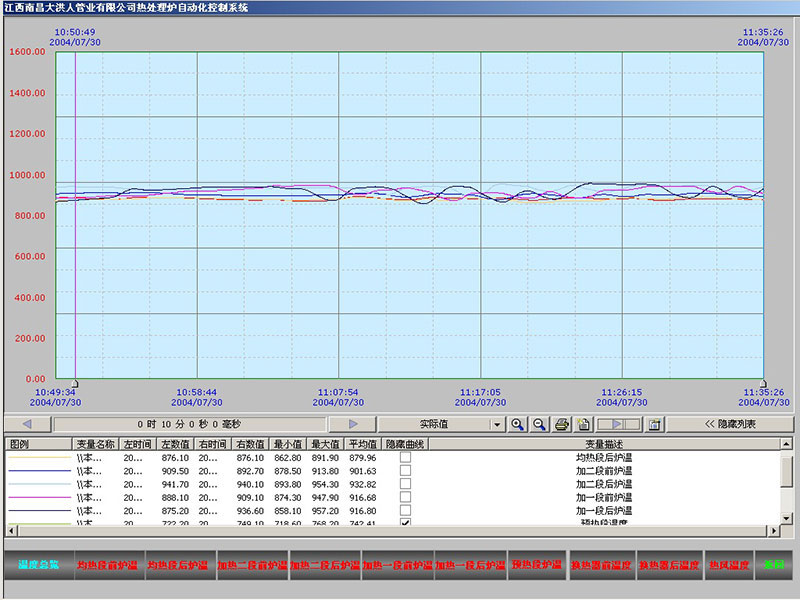Click the 热风温度 button
The width and height of the screenshot is (800, 600).
[729, 565]
